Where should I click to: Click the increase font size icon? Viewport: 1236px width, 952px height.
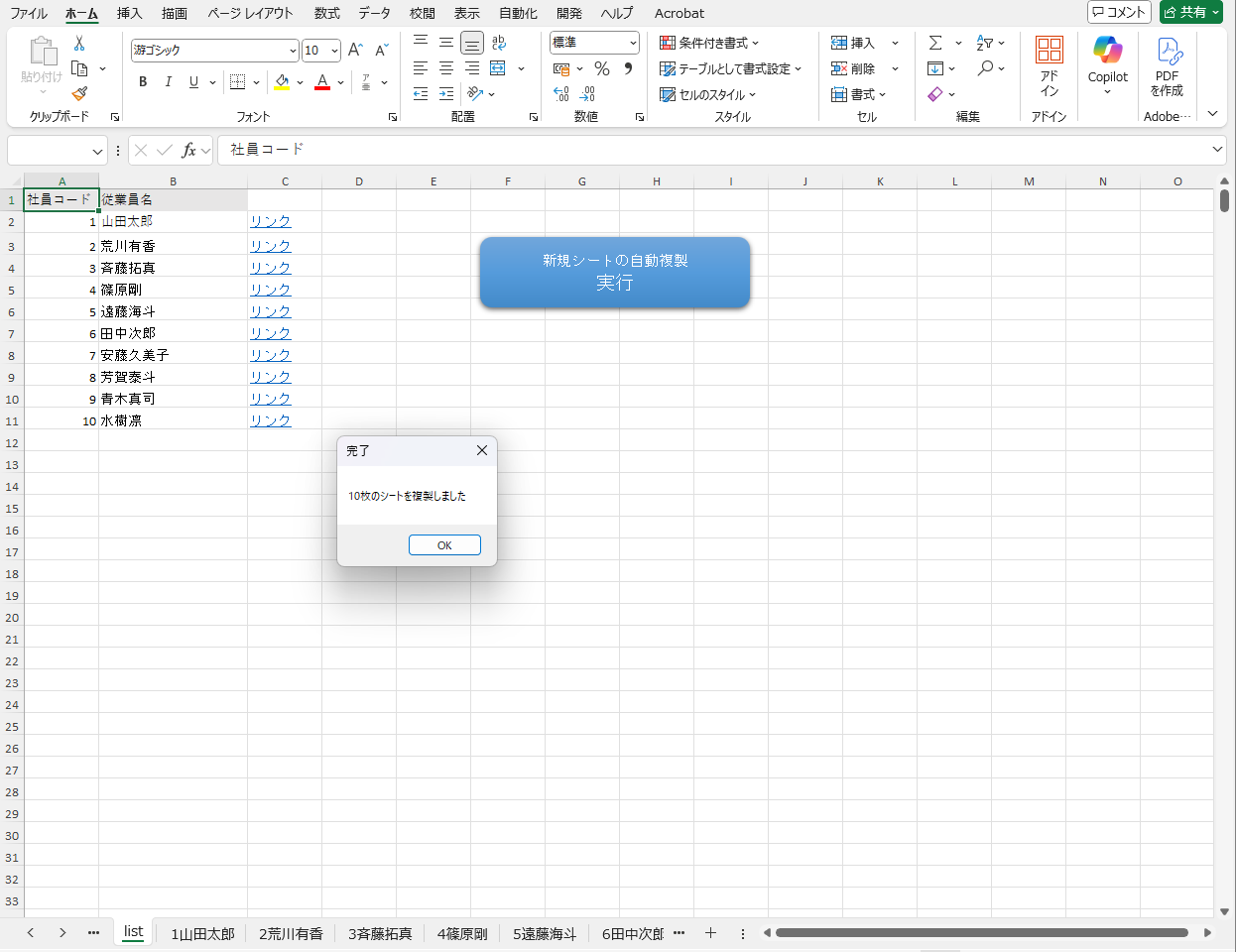(x=356, y=50)
